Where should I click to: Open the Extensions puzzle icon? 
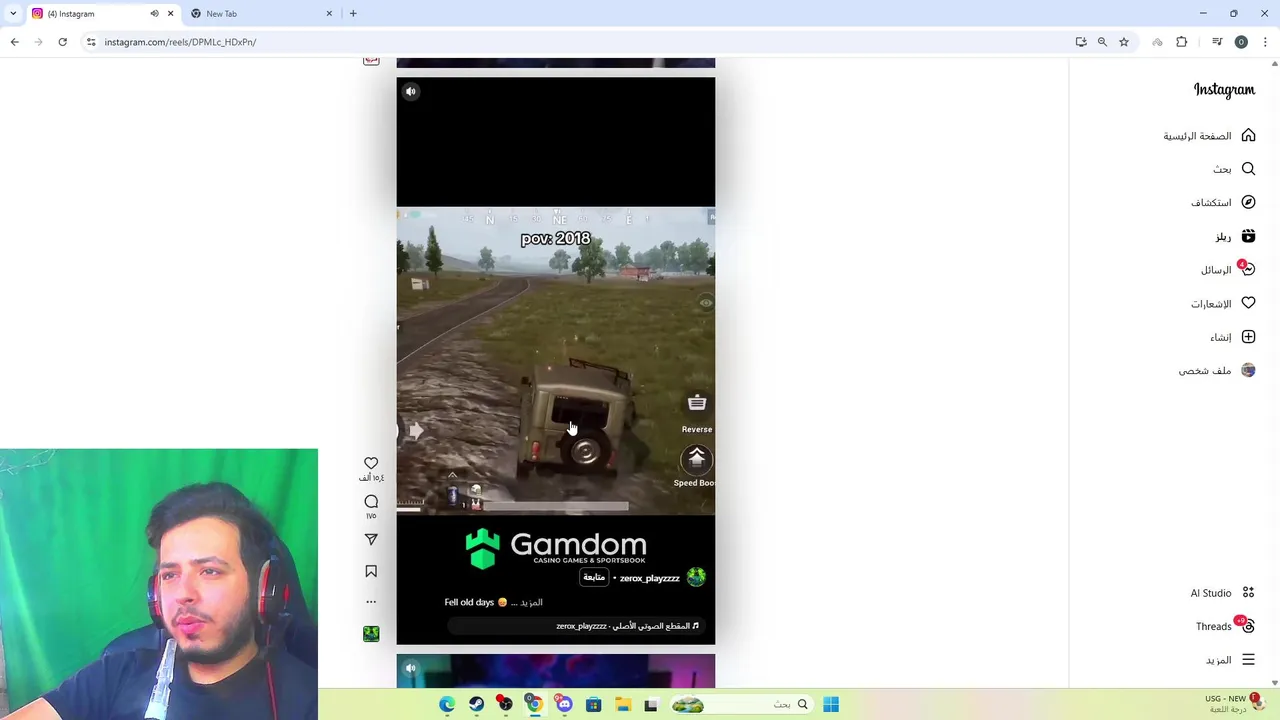pos(1182,42)
